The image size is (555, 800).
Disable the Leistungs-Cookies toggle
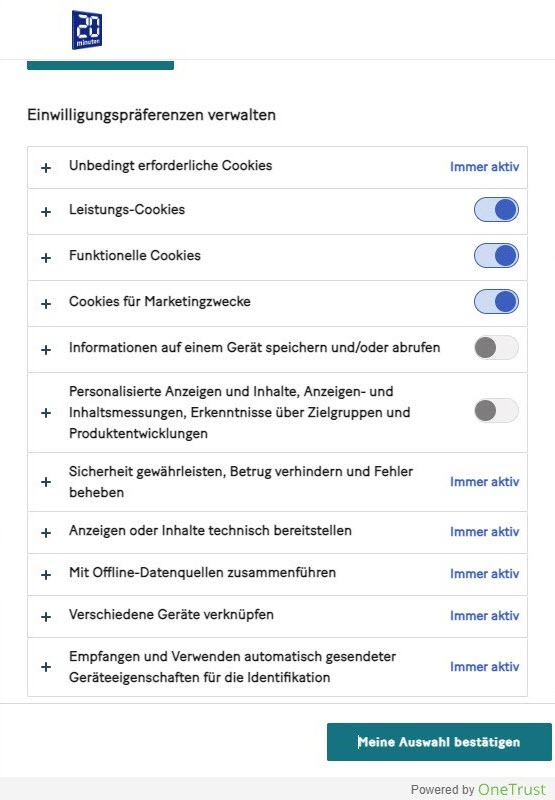point(496,210)
